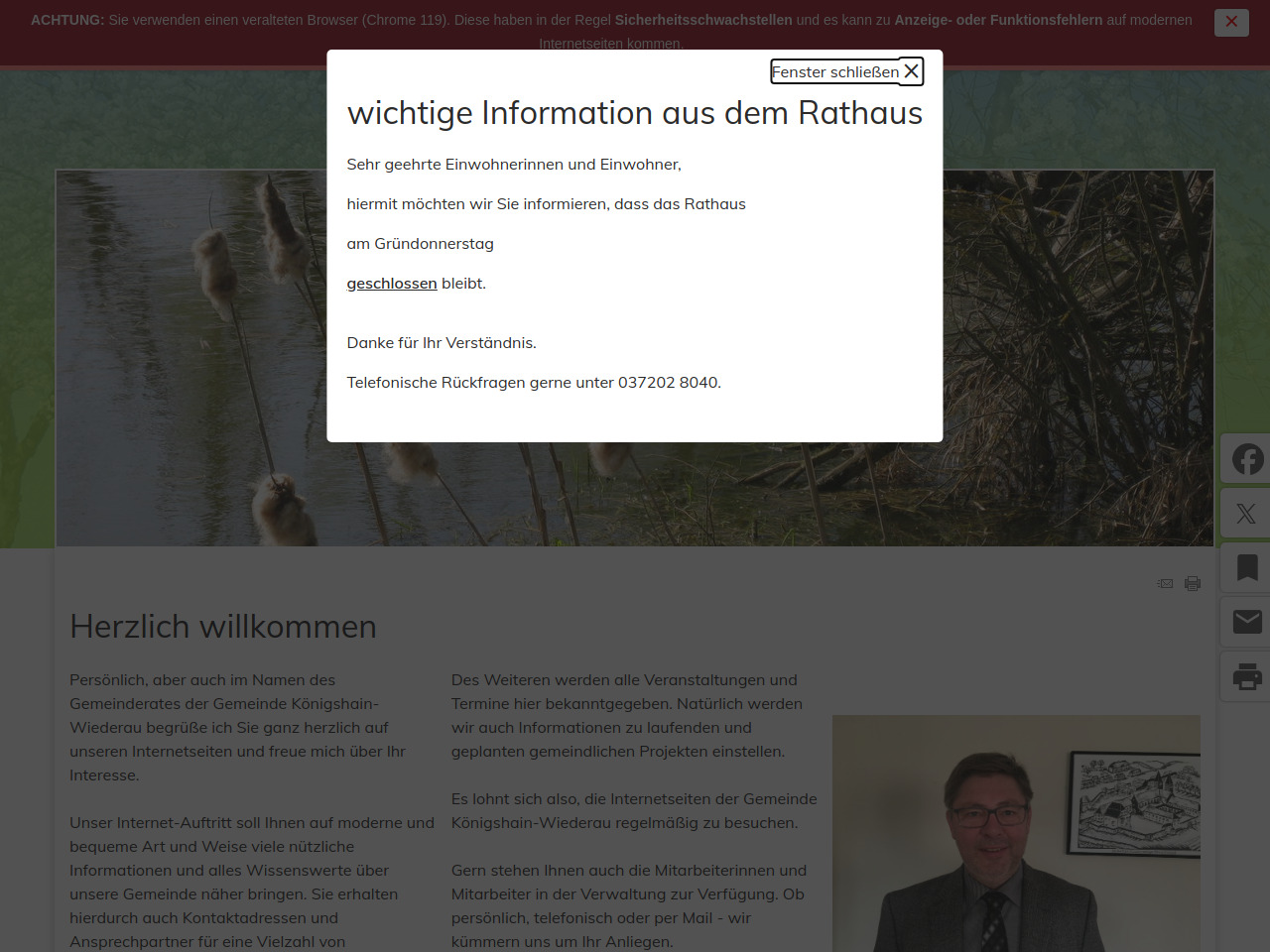1270x952 pixels.
Task: Click bold "Sicherheitsschwachstellen" in the warning banner
Action: point(703,20)
